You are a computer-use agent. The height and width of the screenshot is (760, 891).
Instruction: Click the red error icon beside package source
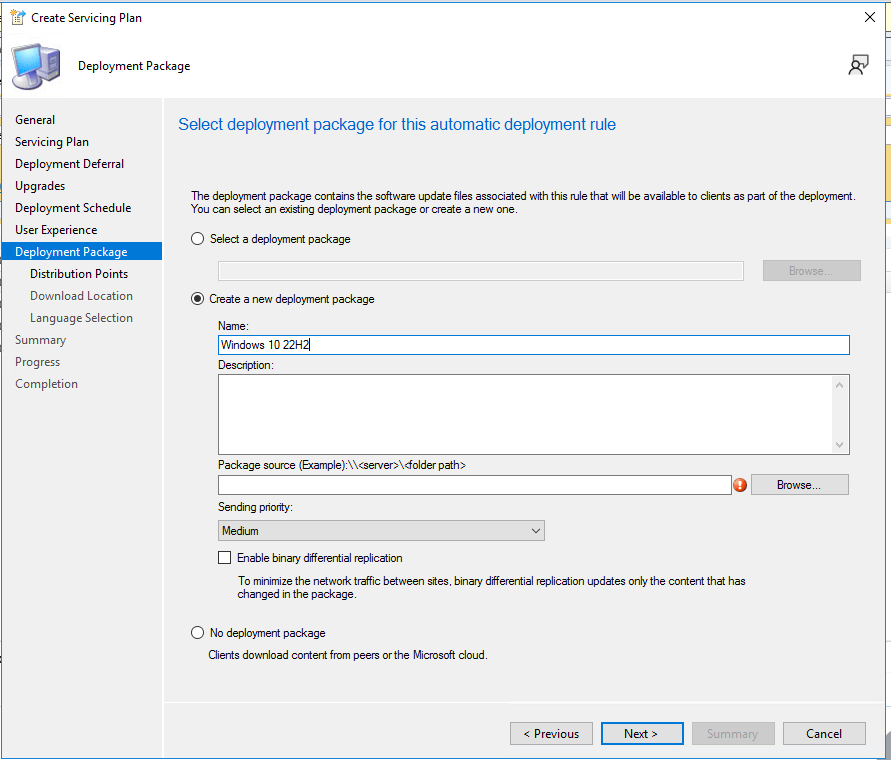[740, 485]
